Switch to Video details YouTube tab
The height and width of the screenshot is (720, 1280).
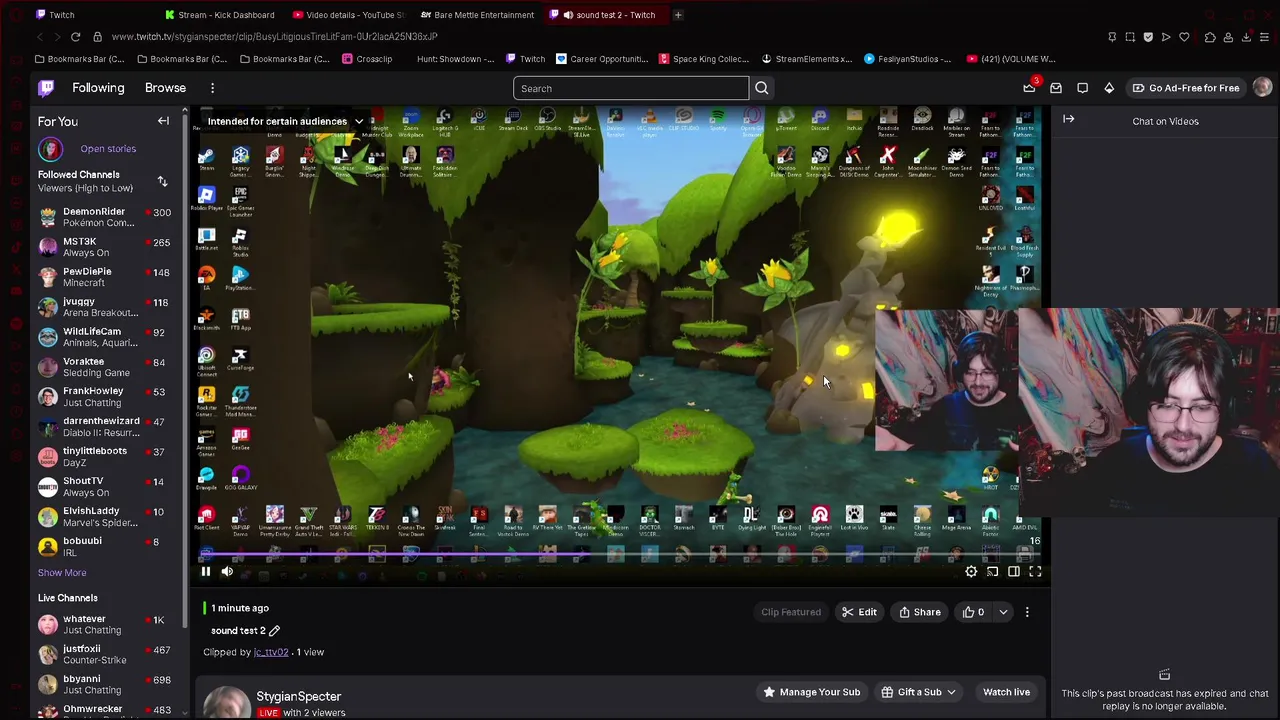[x=350, y=15]
